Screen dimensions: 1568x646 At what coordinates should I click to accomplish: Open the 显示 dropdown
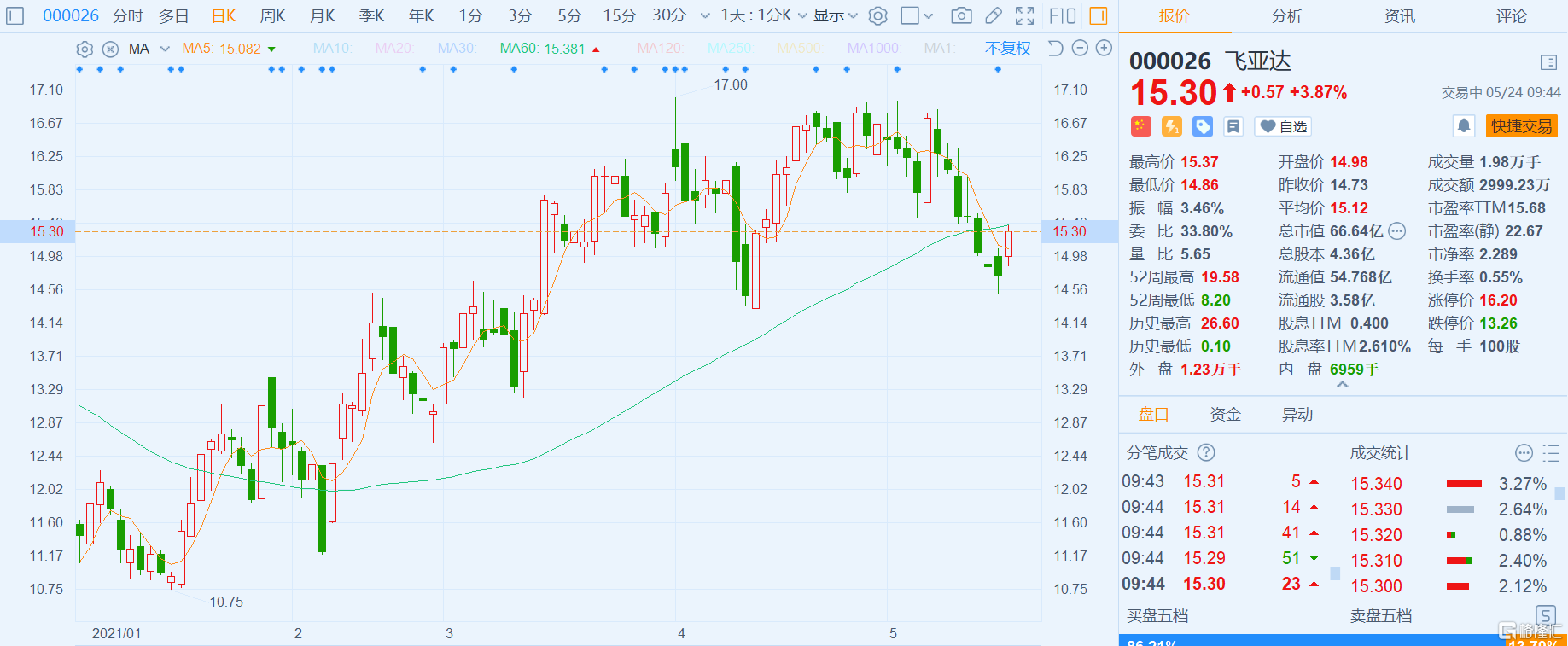[x=835, y=15]
